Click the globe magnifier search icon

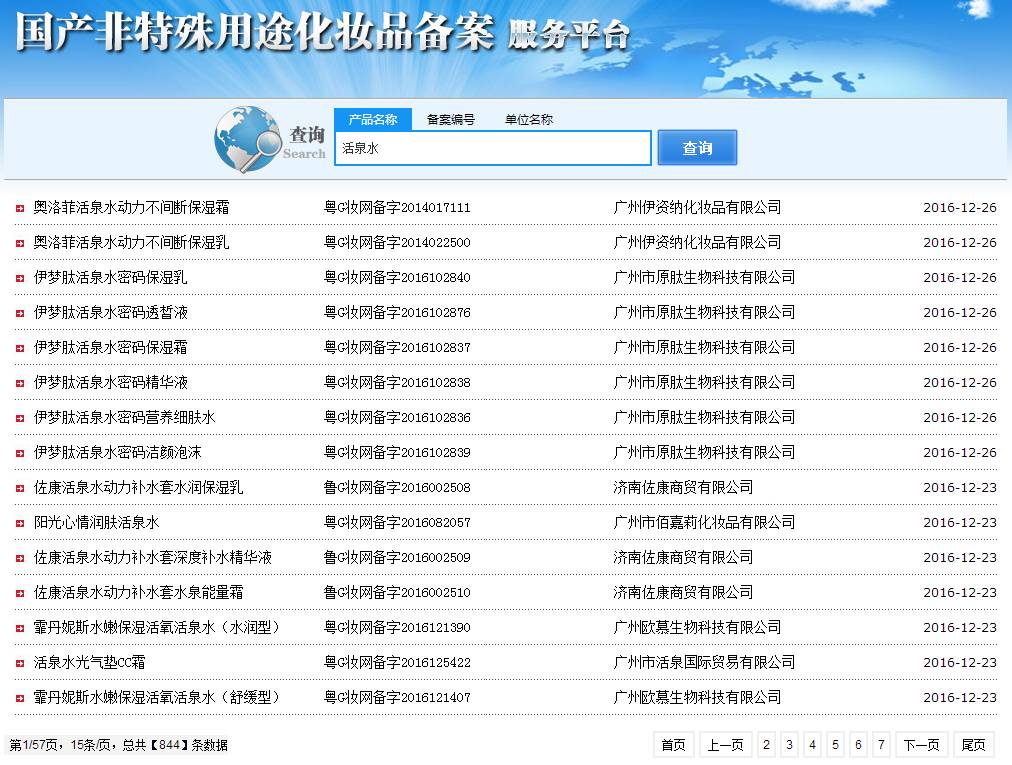[x=246, y=139]
